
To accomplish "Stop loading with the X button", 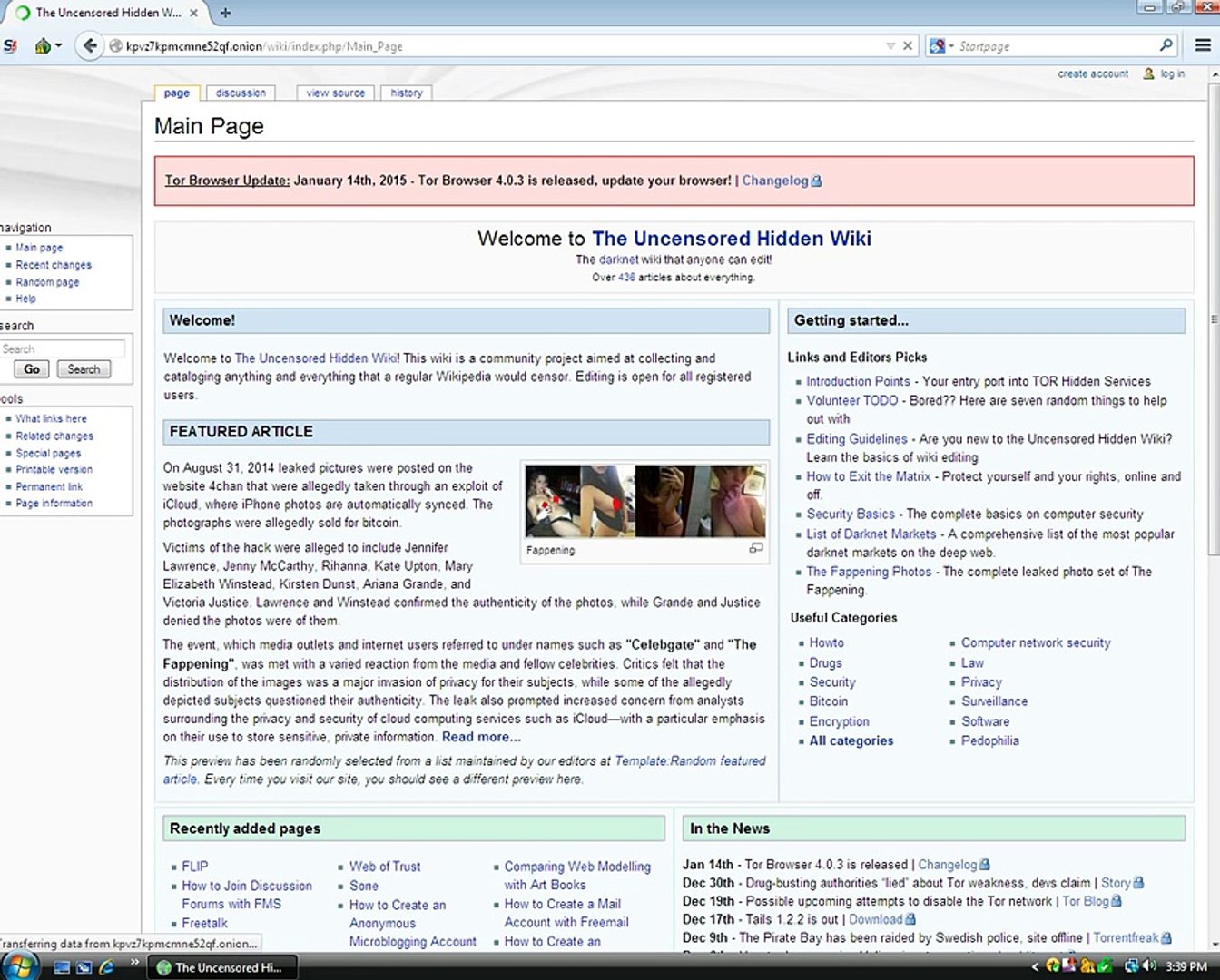I will (x=908, y=45).
